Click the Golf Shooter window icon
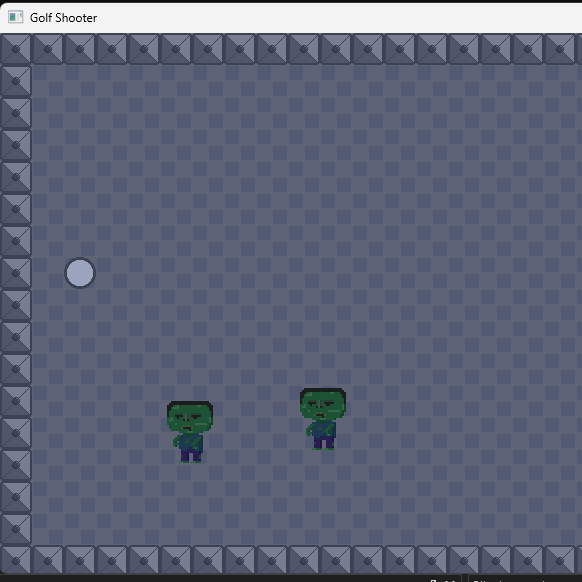 click(16, 17)
